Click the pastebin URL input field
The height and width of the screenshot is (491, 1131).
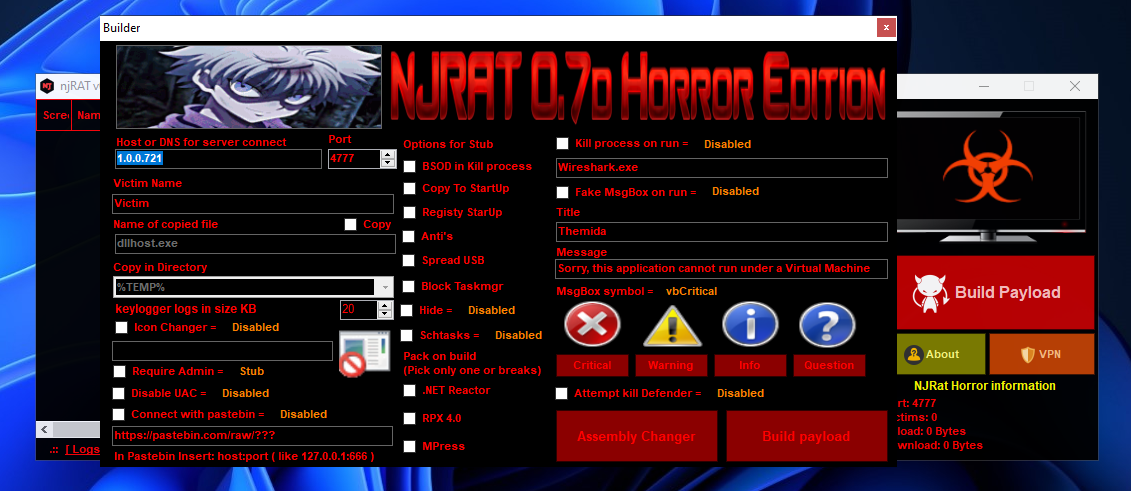coord(252,436)
